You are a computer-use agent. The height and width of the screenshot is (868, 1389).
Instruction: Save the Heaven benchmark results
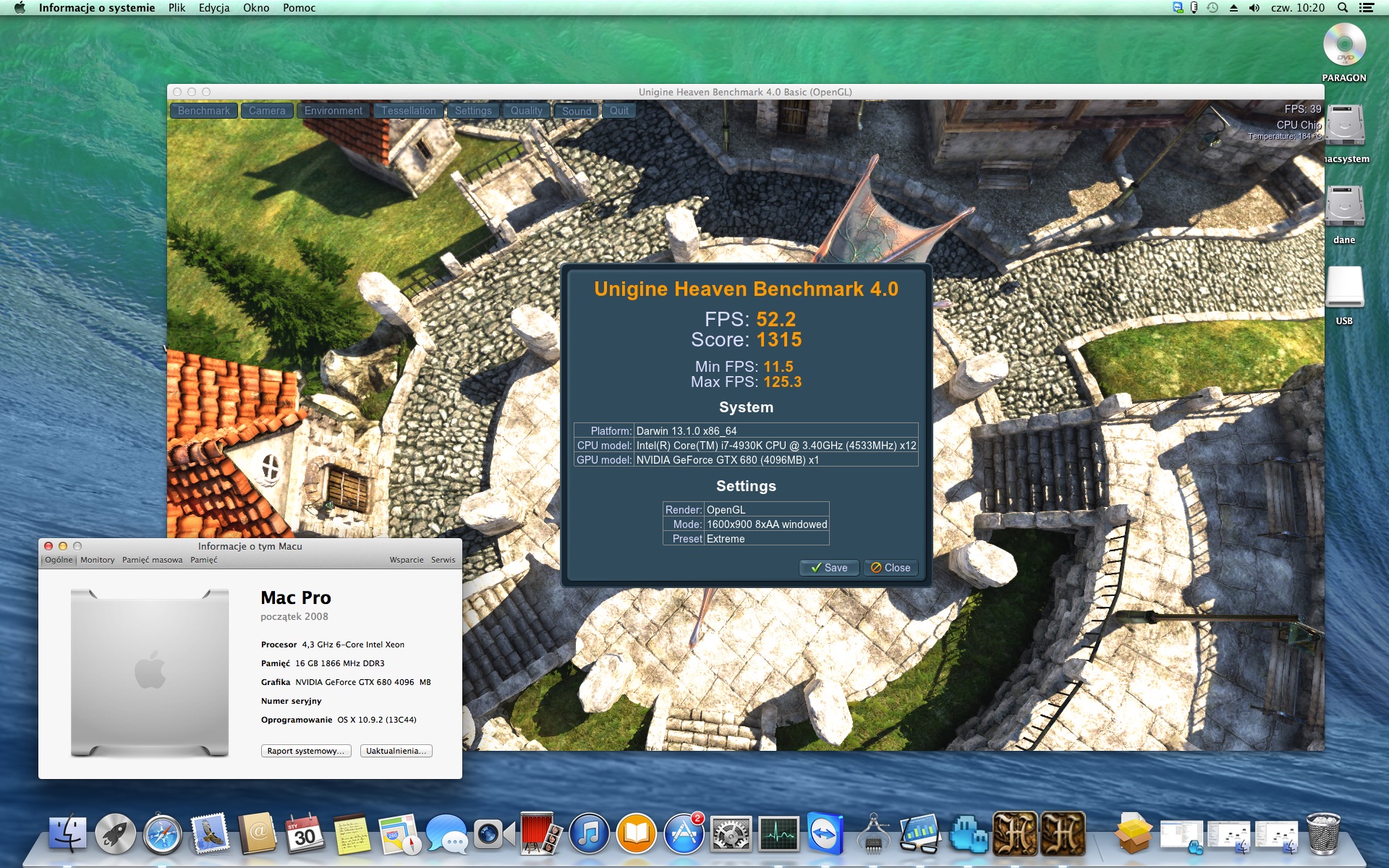pyautogui.click(x=829, y=568)
